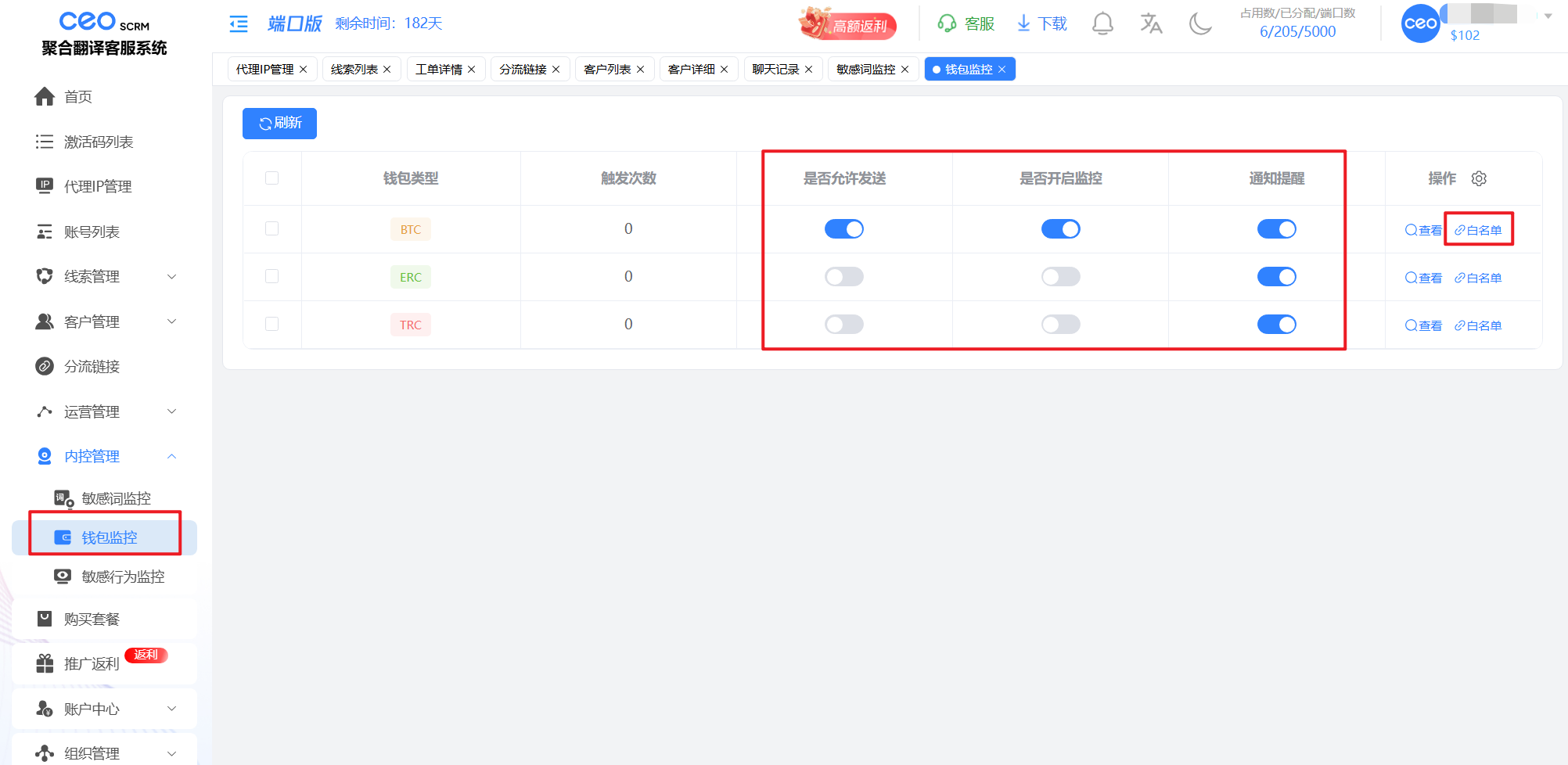This screenshot has height=765, width=1568.
Task: Disable BTC 是否允许发送 switch
Action: pos(844,229)
